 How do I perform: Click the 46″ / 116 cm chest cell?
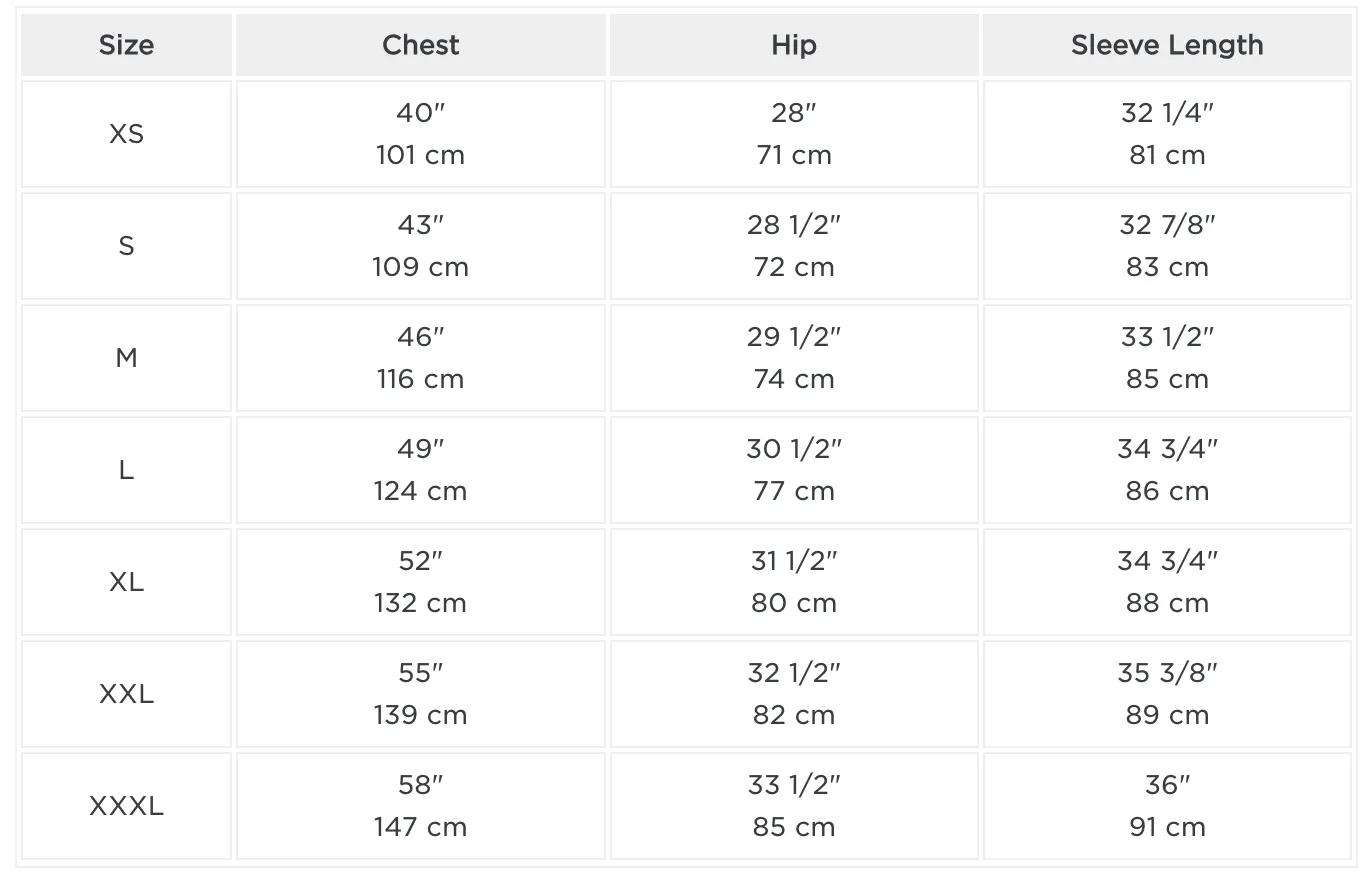pos(421,358)
